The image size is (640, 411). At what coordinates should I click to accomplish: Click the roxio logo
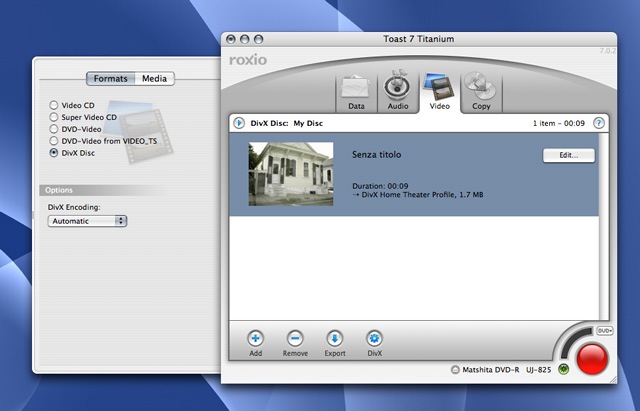pos(248,60)
